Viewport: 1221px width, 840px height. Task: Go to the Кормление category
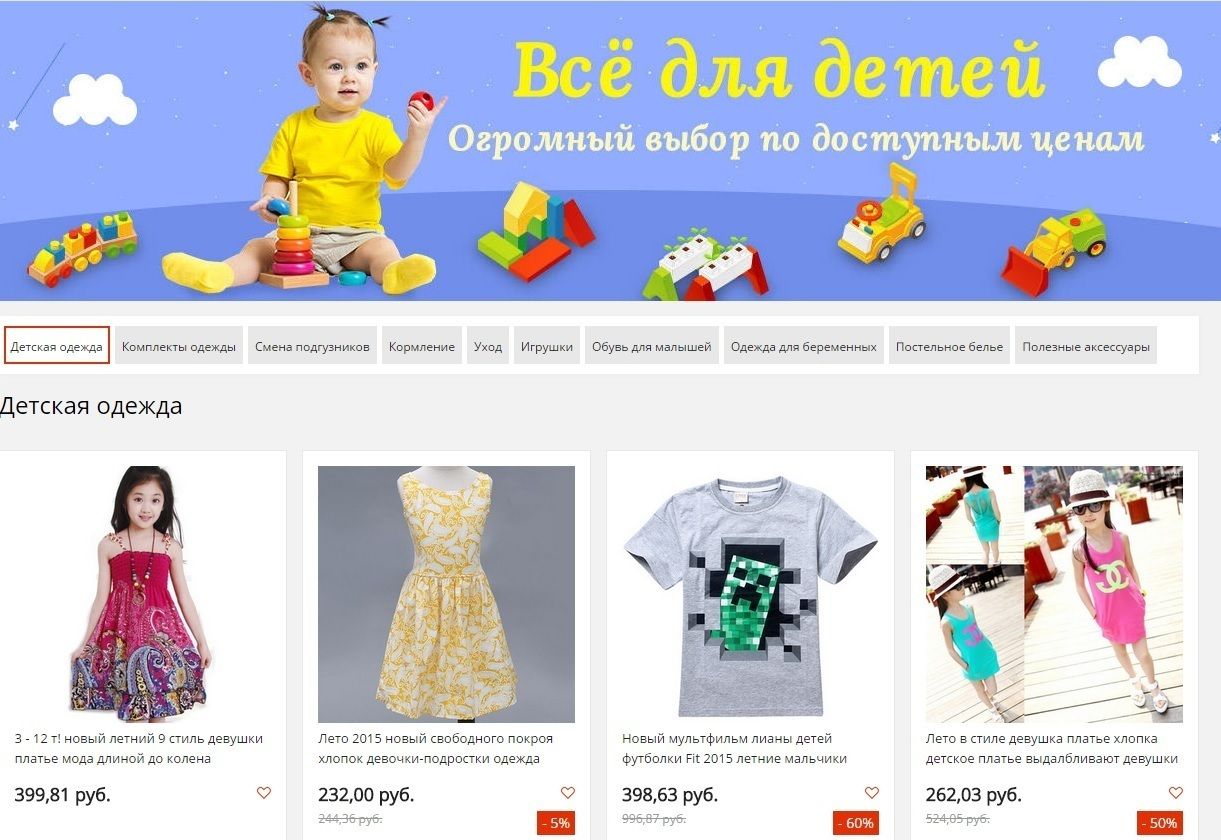pos(422,346)
